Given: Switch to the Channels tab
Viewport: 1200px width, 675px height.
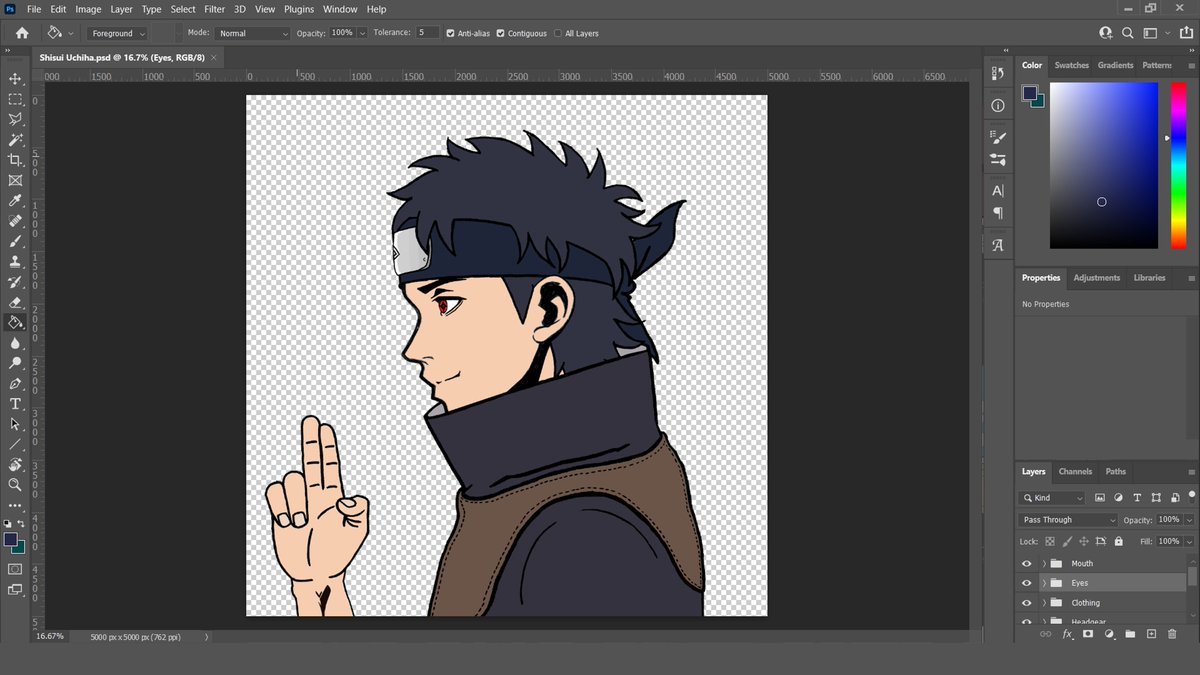Looking at the screenshot, I should click(x=1075, y=471).
